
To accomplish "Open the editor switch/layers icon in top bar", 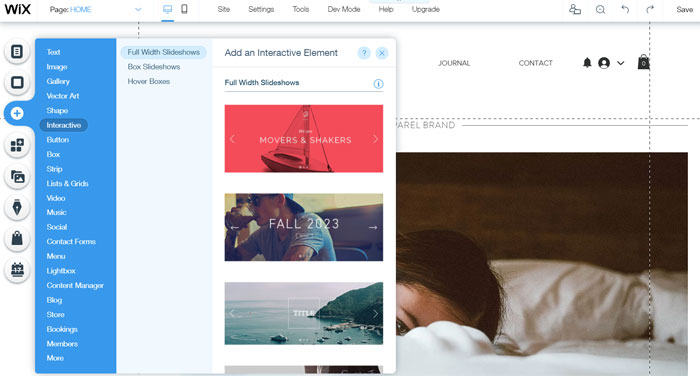I will (575, 9).
